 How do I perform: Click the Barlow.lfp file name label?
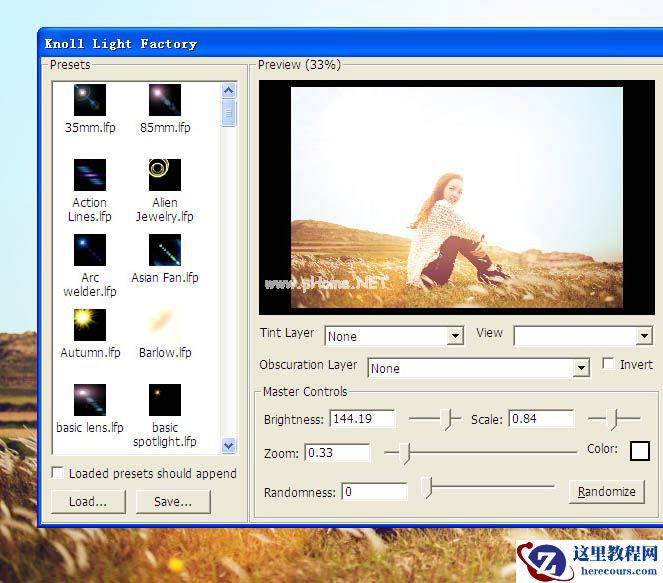pyautogui.click(x=165, y=353)
